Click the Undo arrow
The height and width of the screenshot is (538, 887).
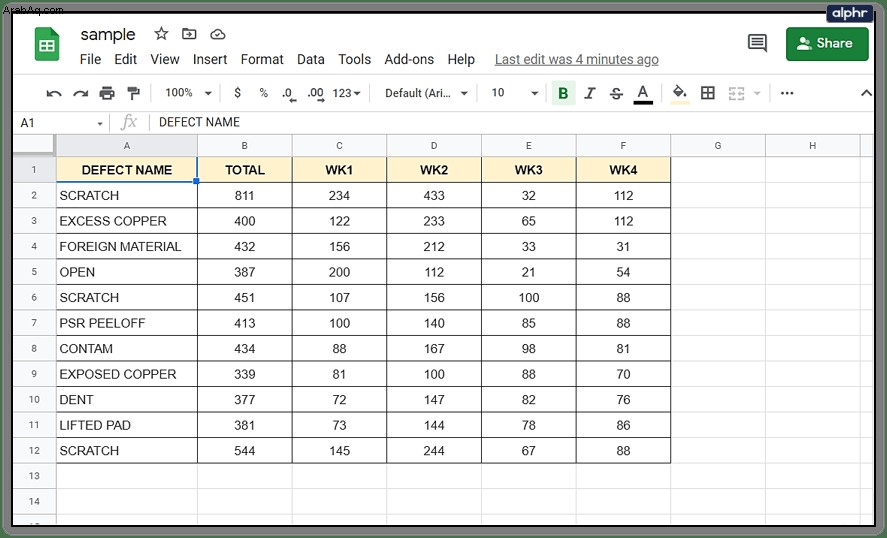(54, 93)
